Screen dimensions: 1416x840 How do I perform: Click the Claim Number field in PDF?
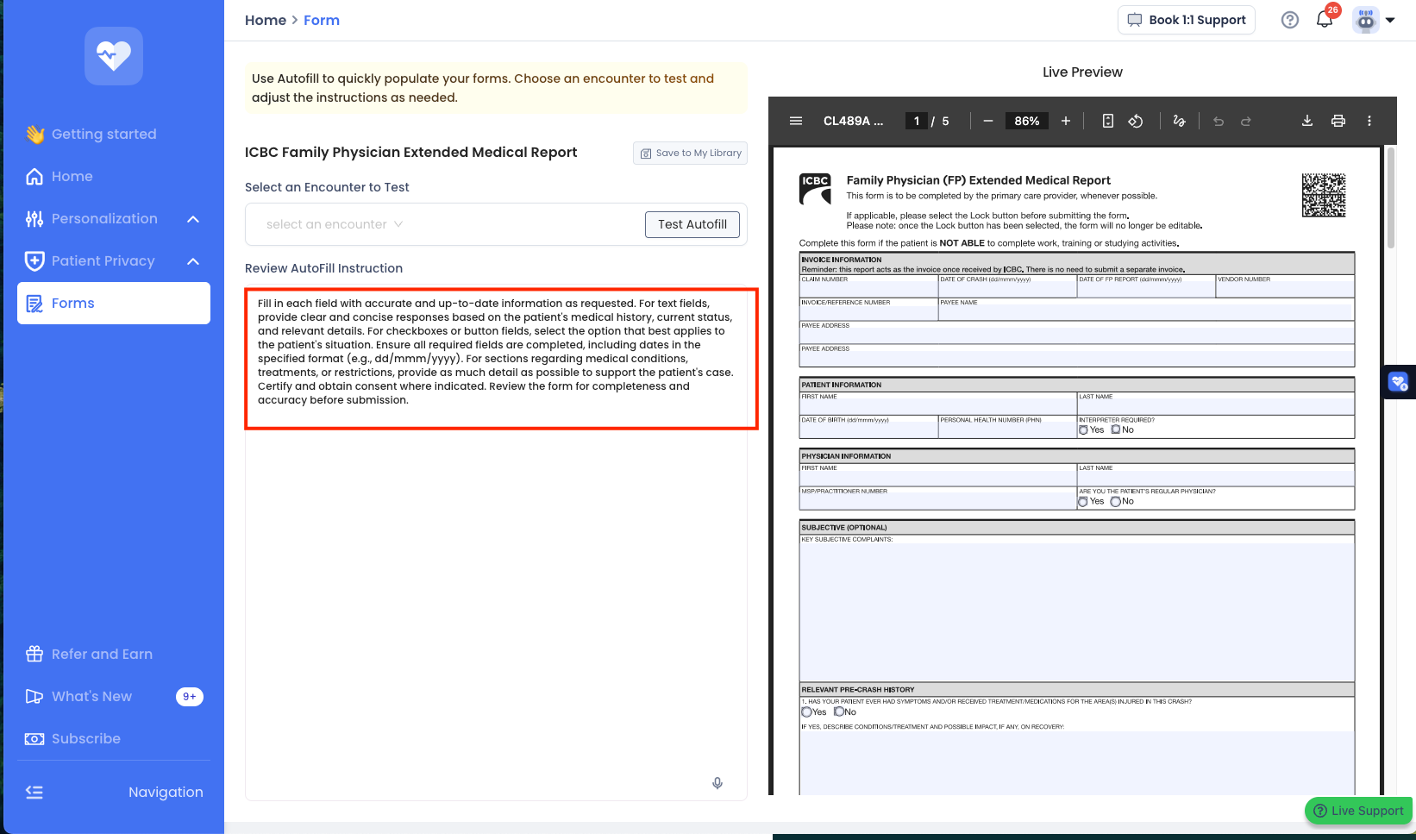(x=868, y=289)
